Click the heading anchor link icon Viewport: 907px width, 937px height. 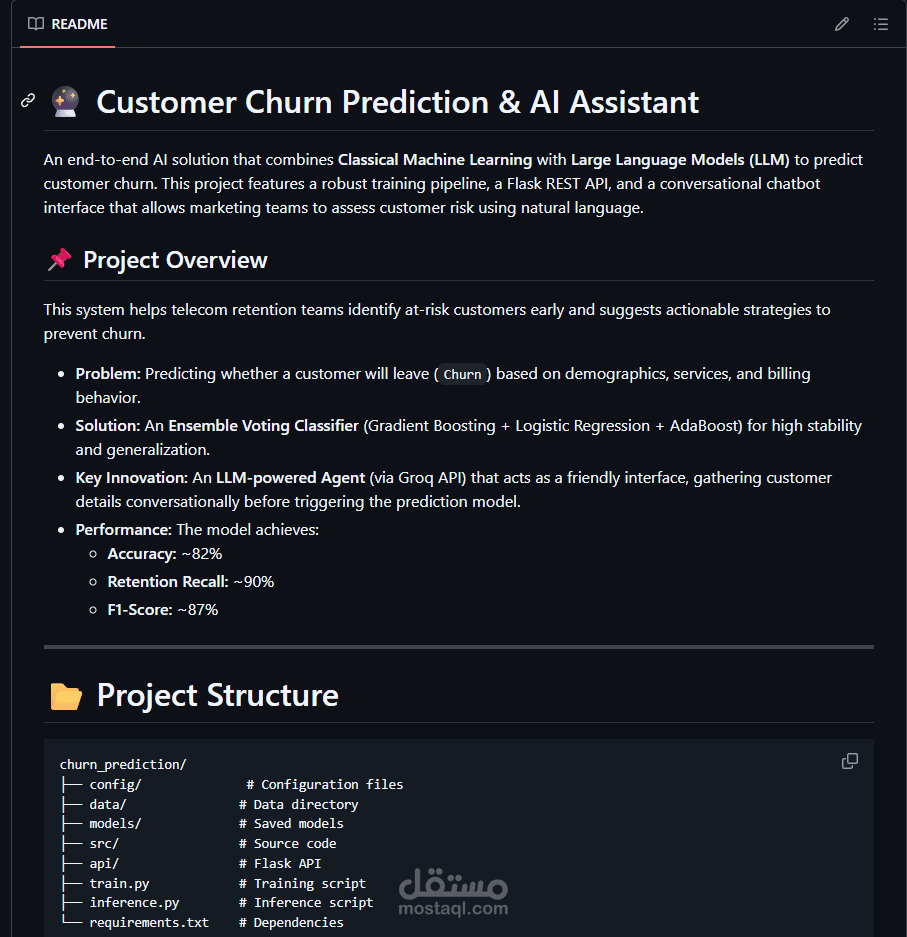coord(28,100)
